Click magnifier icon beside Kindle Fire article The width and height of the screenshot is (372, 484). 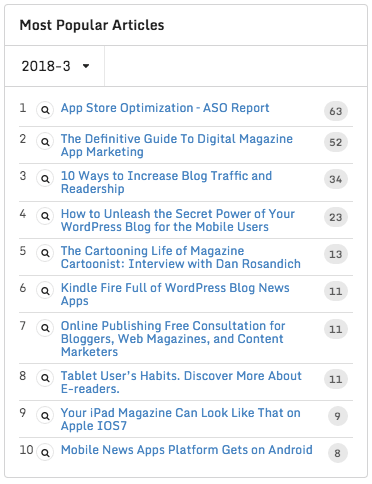pyautogui.click(x=45, y=290)
